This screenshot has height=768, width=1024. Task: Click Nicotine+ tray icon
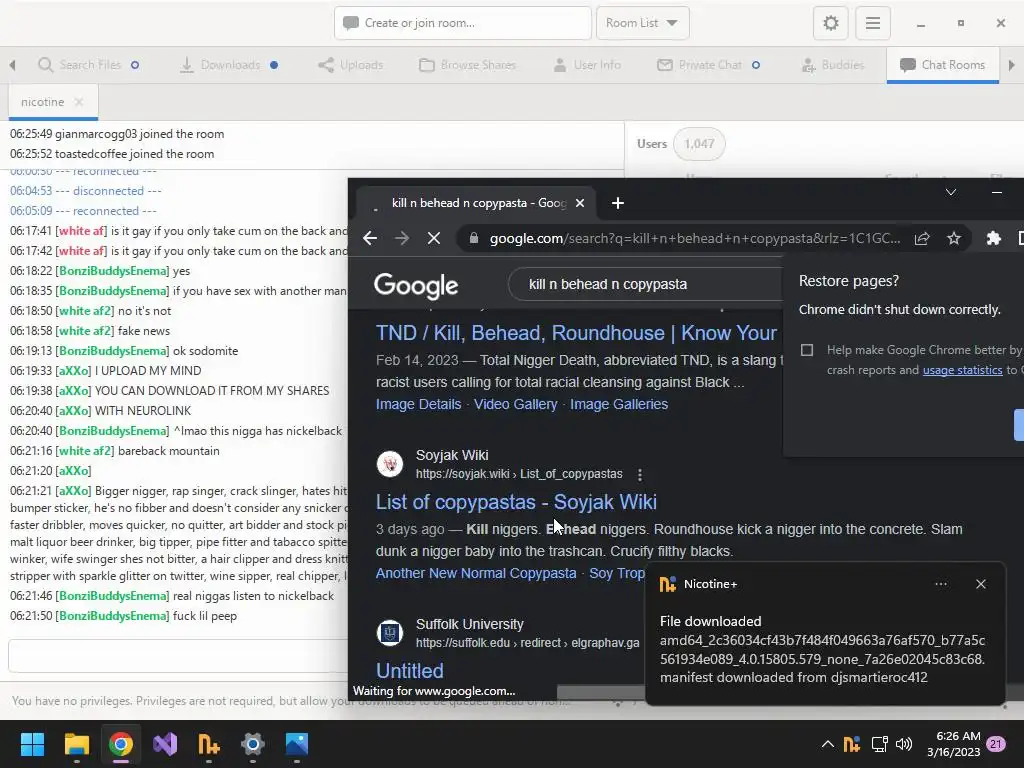click(x=852, y=744)
